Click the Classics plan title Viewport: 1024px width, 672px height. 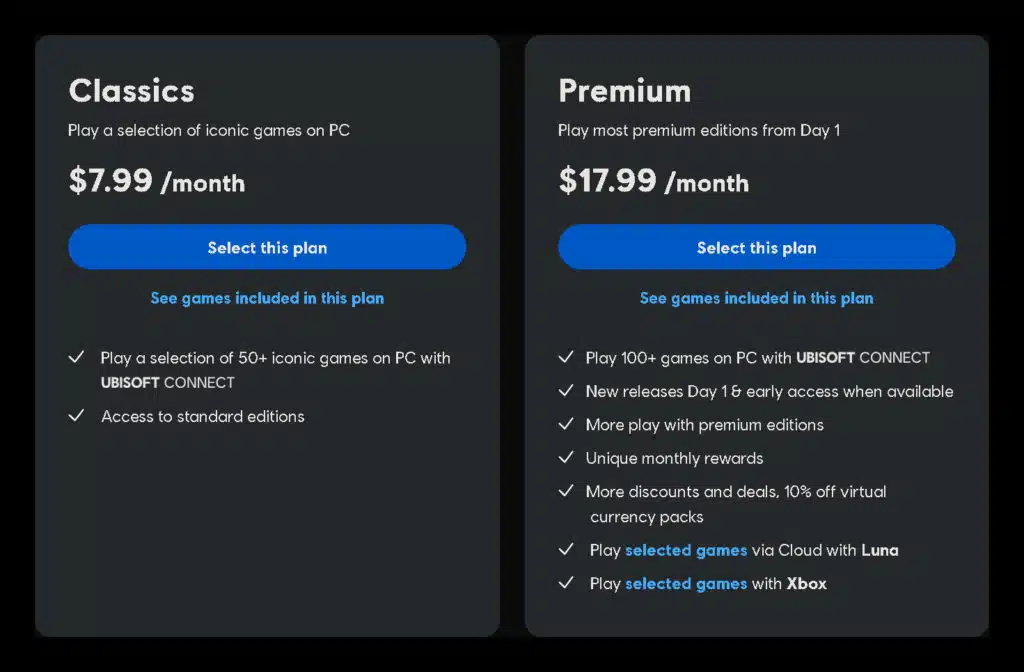131,91
